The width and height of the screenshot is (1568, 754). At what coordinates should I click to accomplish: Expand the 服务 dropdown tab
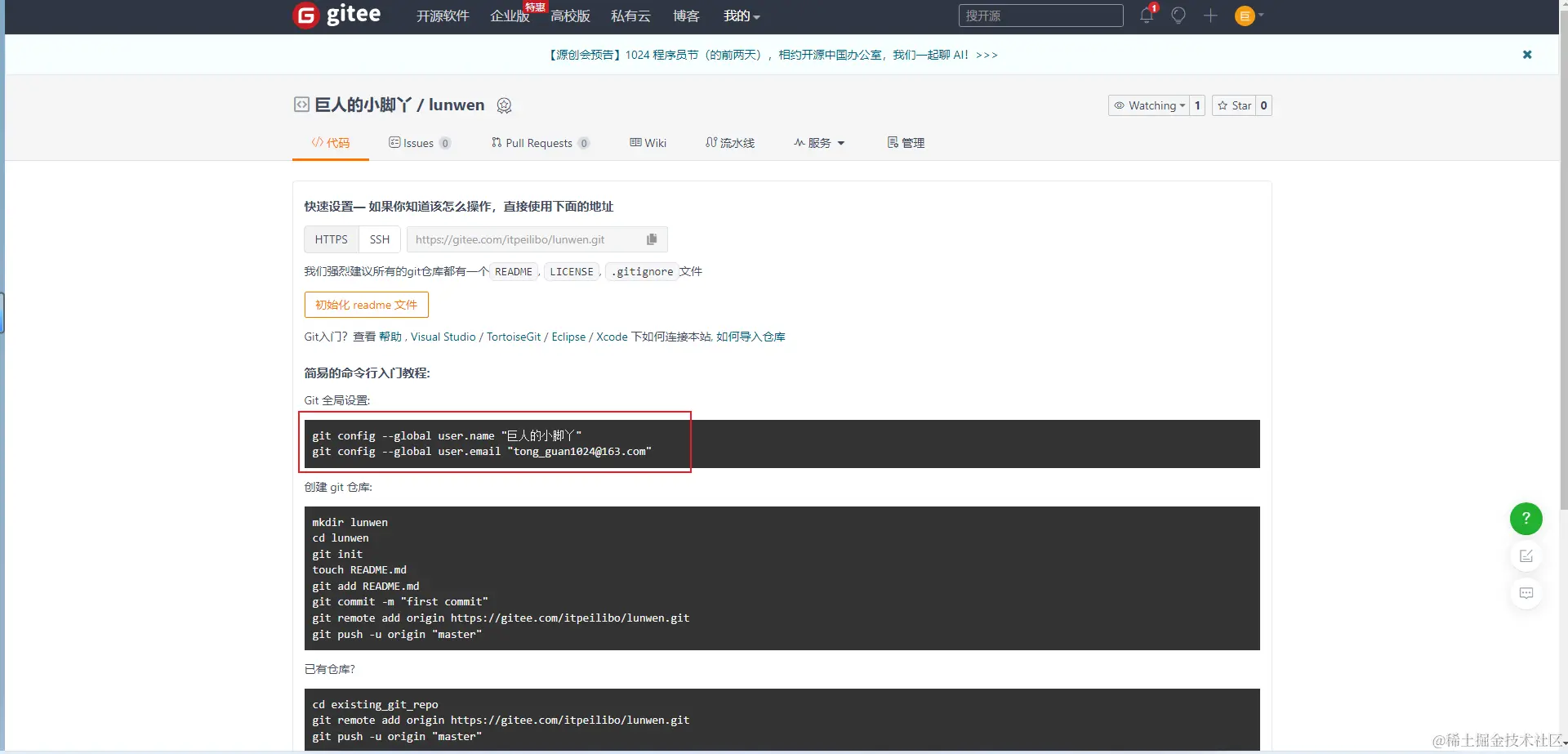pyautogui.click(x=819, y=143)
